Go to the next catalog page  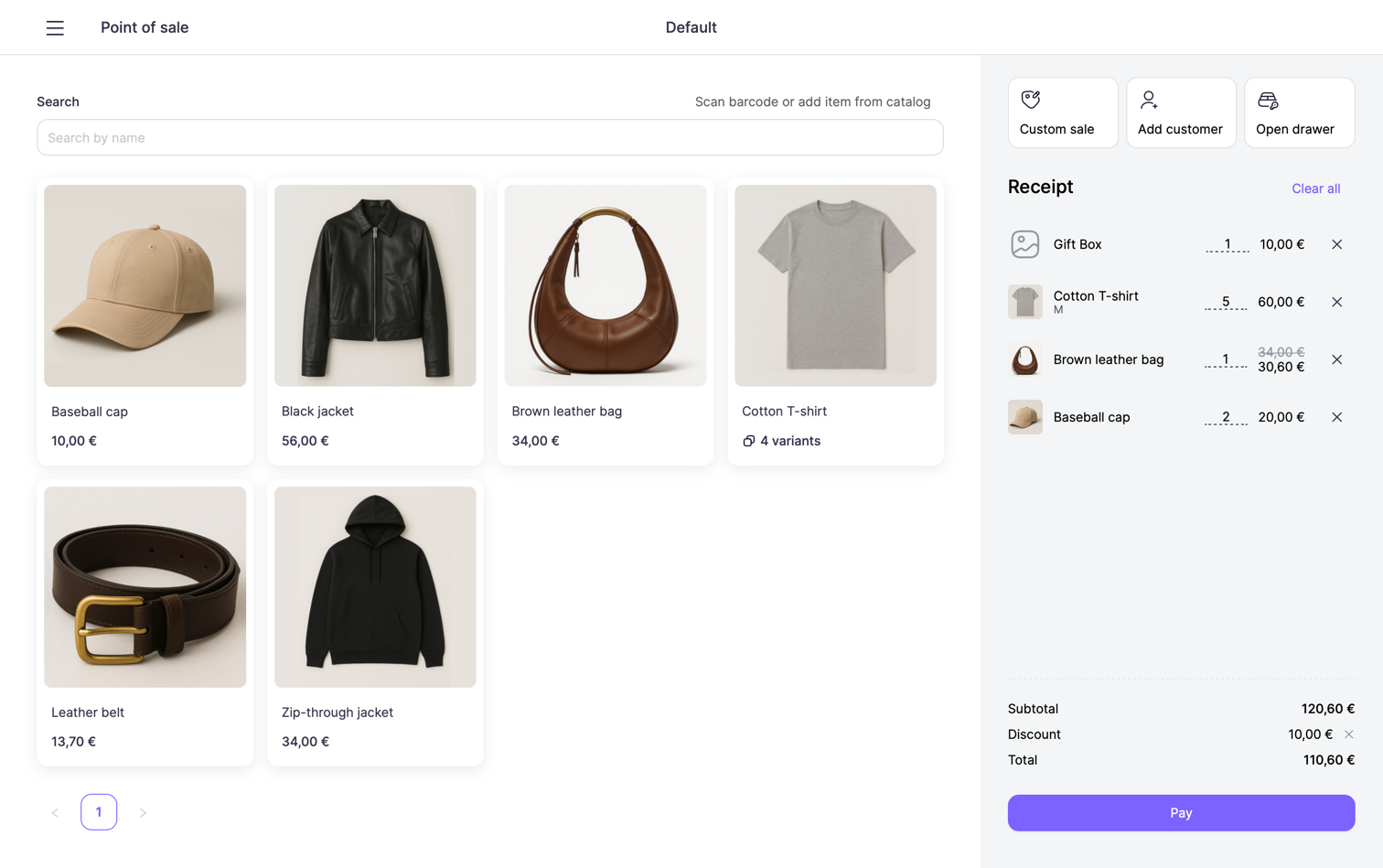(143, 812)
